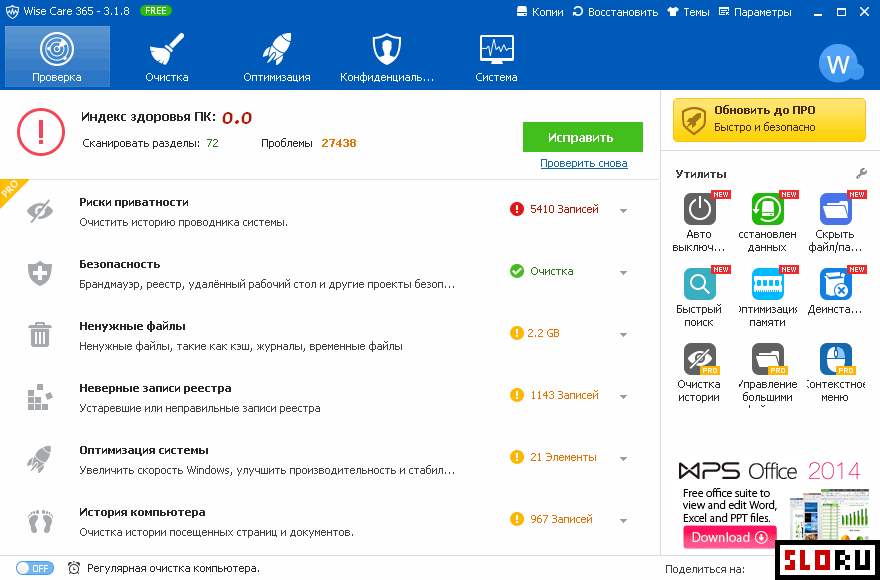Start the Быстрый поиск utility

click(x=699, y=284)
